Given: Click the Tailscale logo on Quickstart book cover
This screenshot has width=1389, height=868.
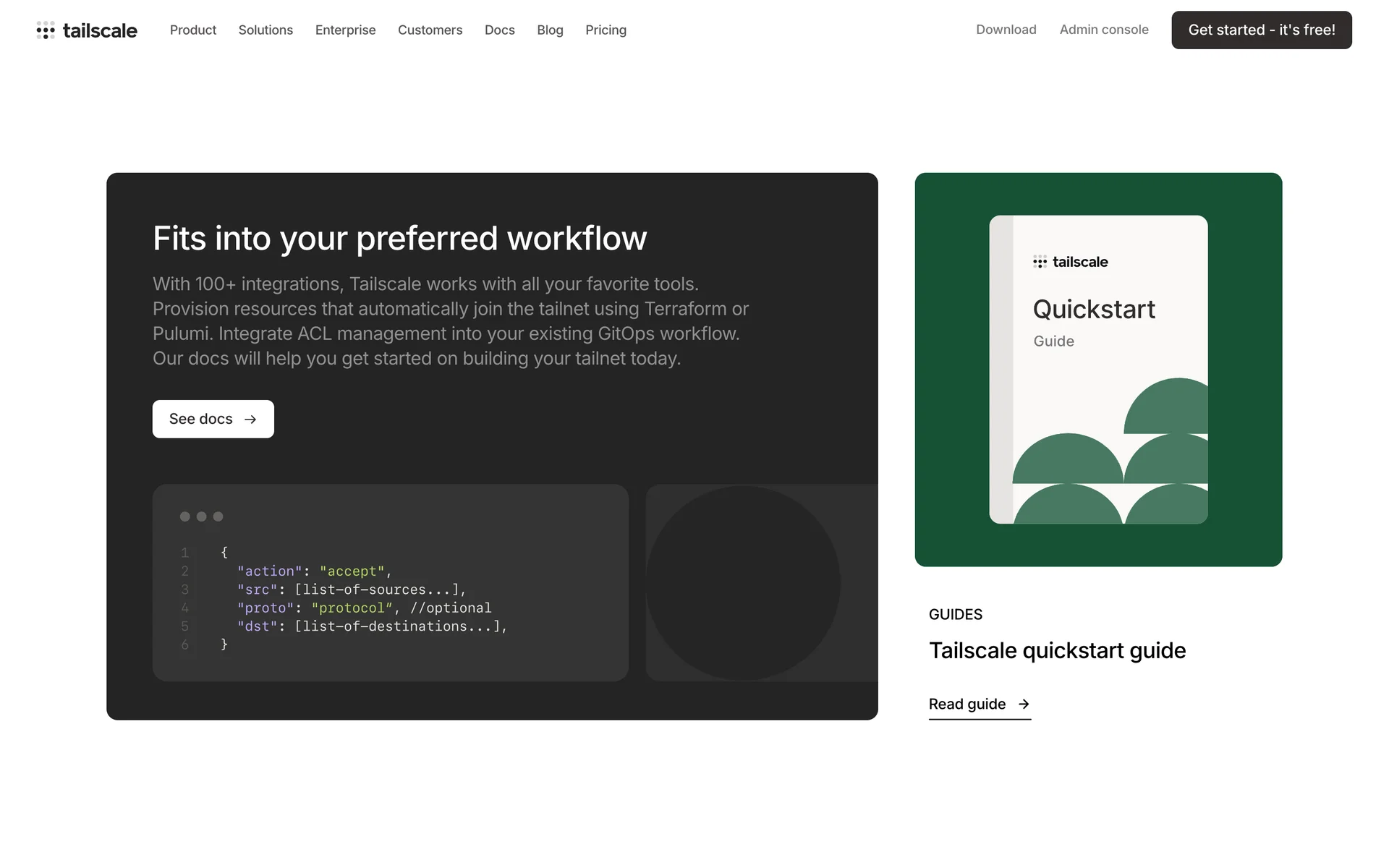Looking at the screenshot, I should tap(1071, 262).
